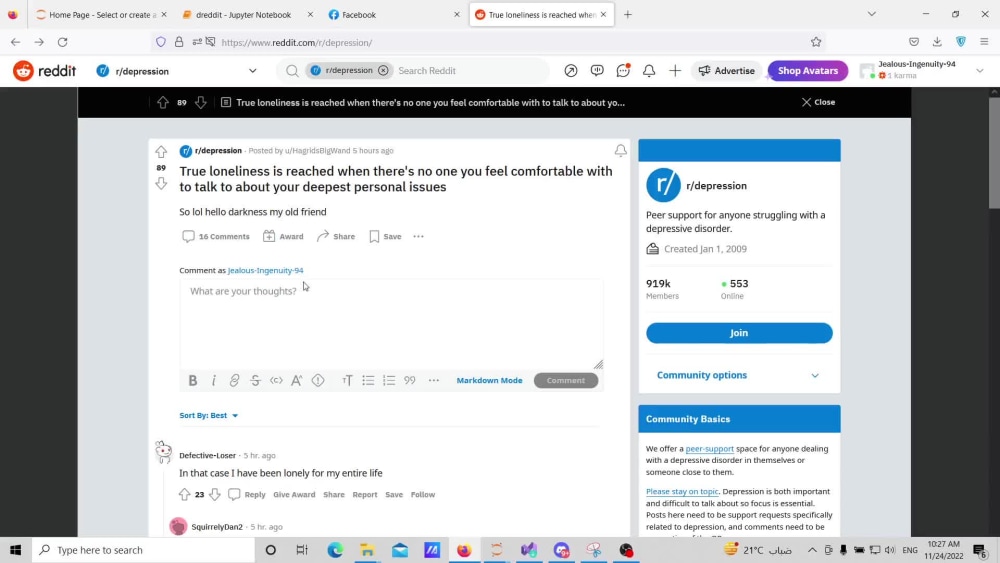
Task: Open post overflow menu (three dots)
Action: (418, 237)
